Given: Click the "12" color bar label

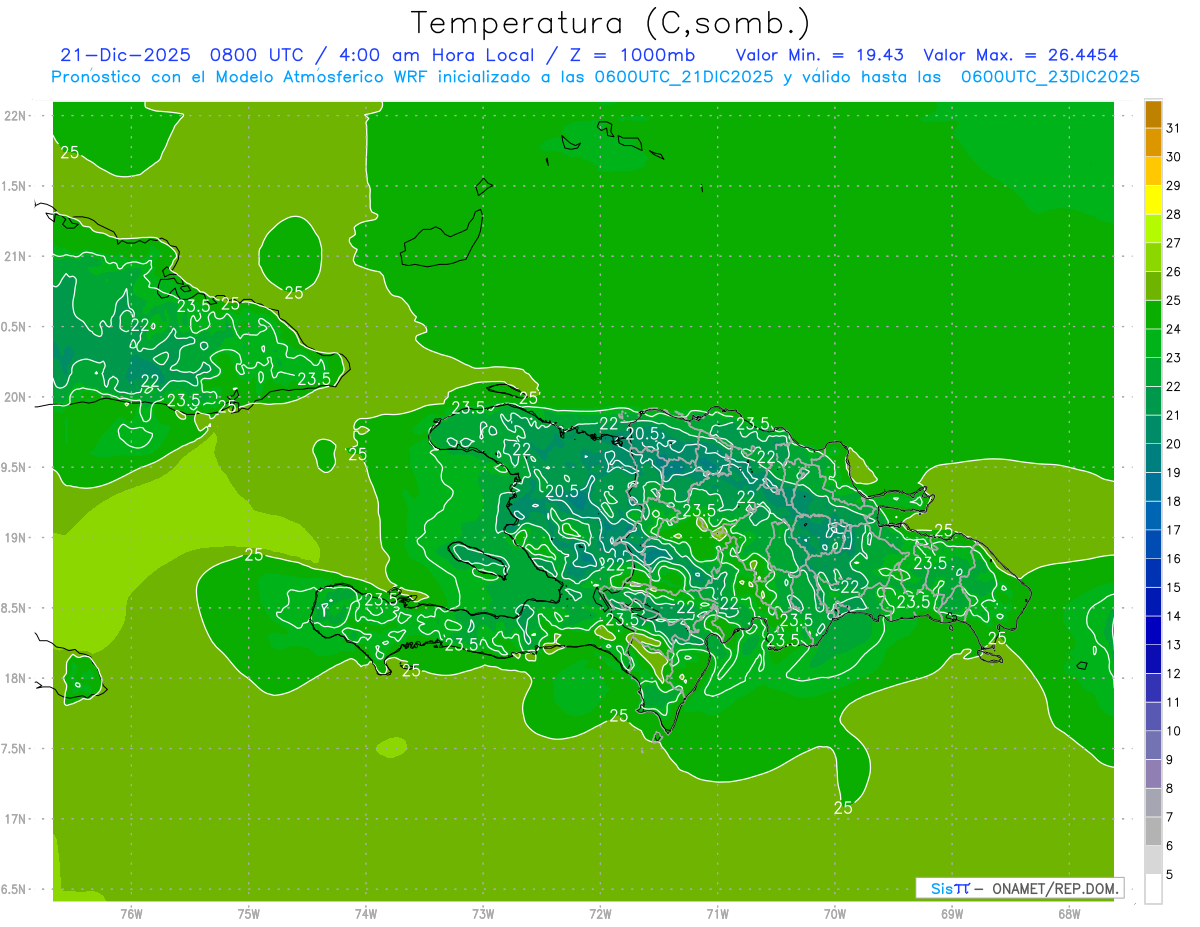Looking at the screenshot, I should pos(1175,674).
